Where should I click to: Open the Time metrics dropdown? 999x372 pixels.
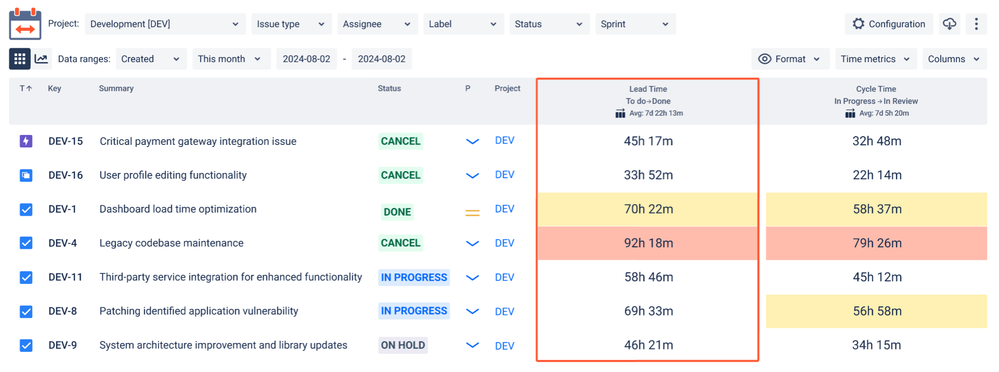876,59
